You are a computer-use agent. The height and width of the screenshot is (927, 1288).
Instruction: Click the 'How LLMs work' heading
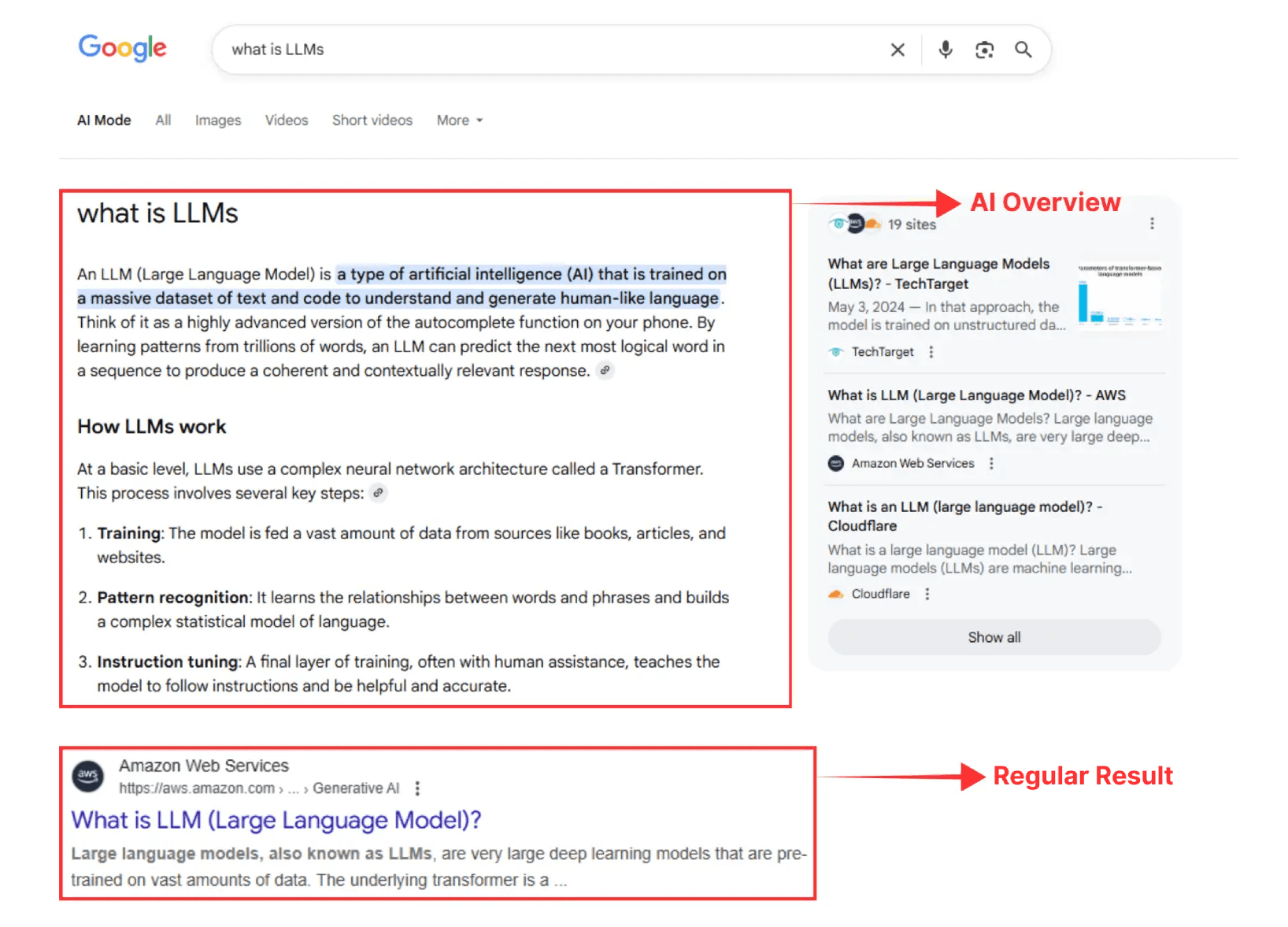point(152,426)
